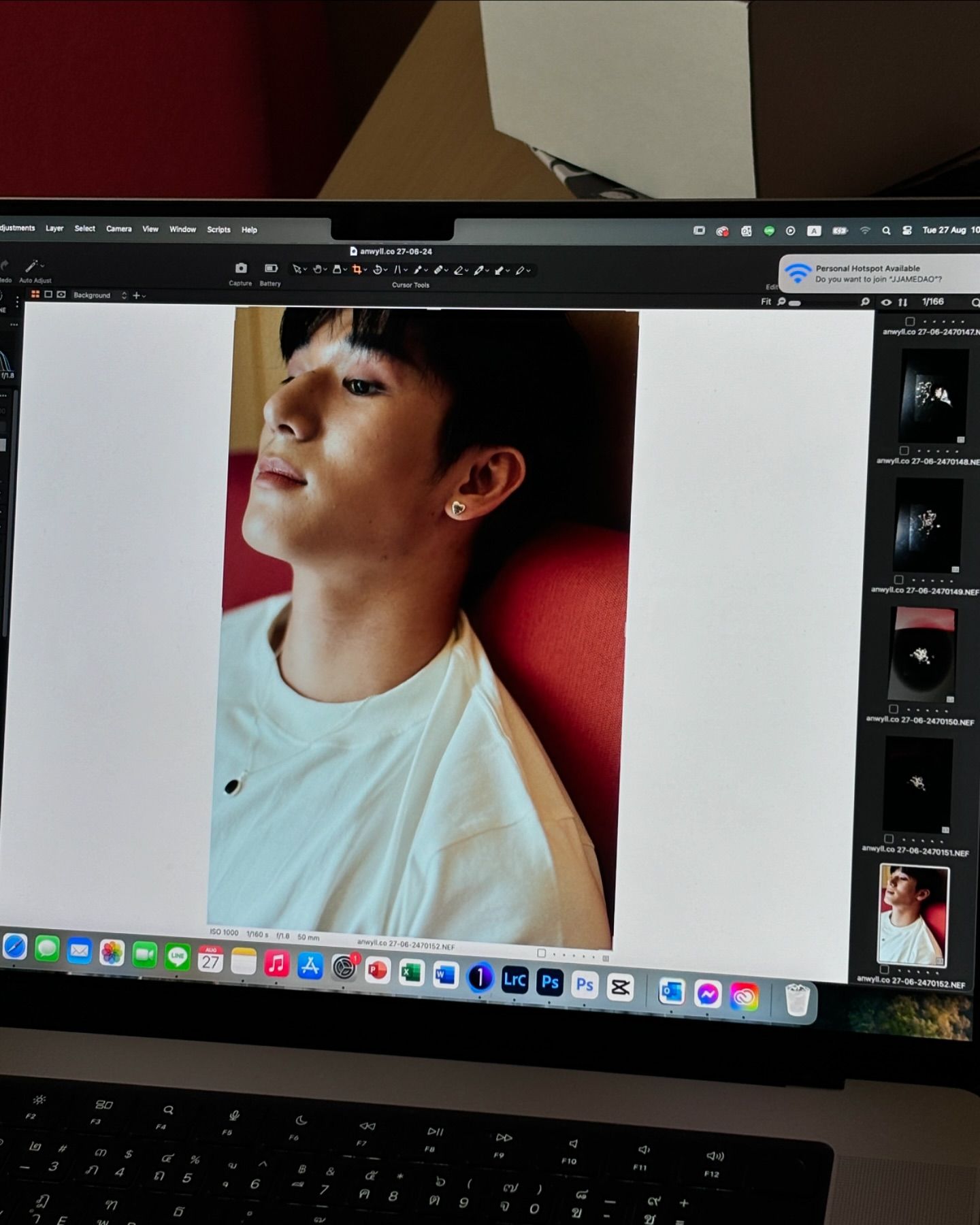Expand the Pan tool options arrow
This screenshot has height=1225, width=980.
coord(325,269)
